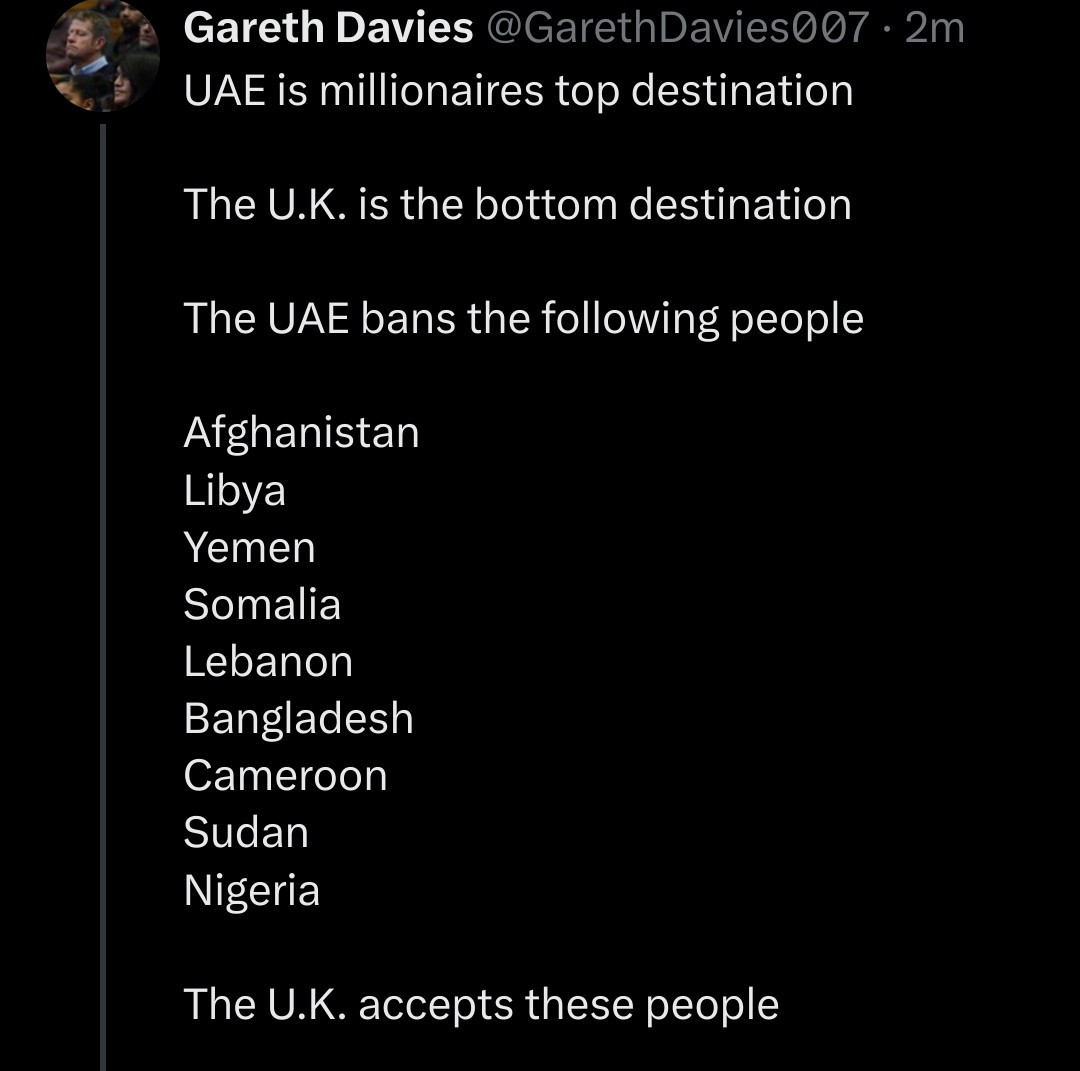Select the 'The U.K. is the bottom destination' line
The image size is (1080, 1071).
pos(518,205)
